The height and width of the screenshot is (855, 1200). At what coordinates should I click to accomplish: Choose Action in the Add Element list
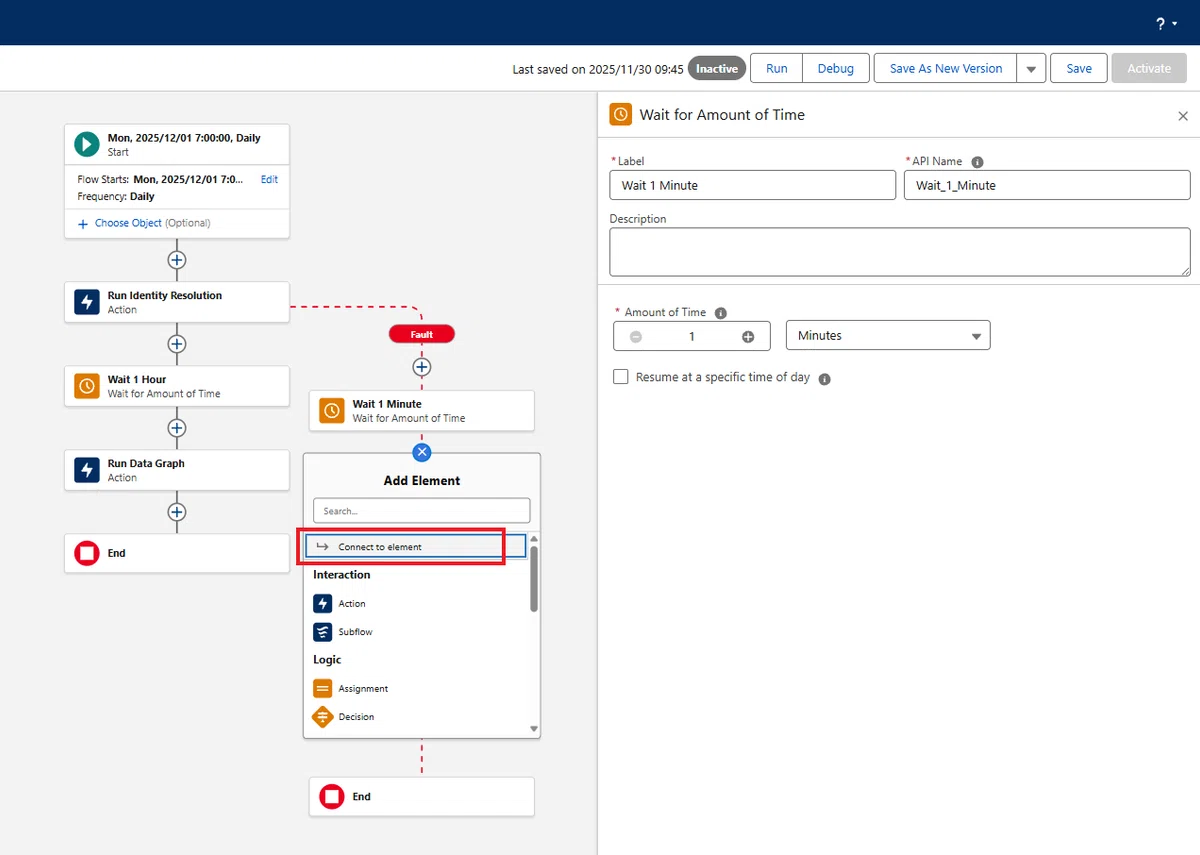tap(352, 604)
